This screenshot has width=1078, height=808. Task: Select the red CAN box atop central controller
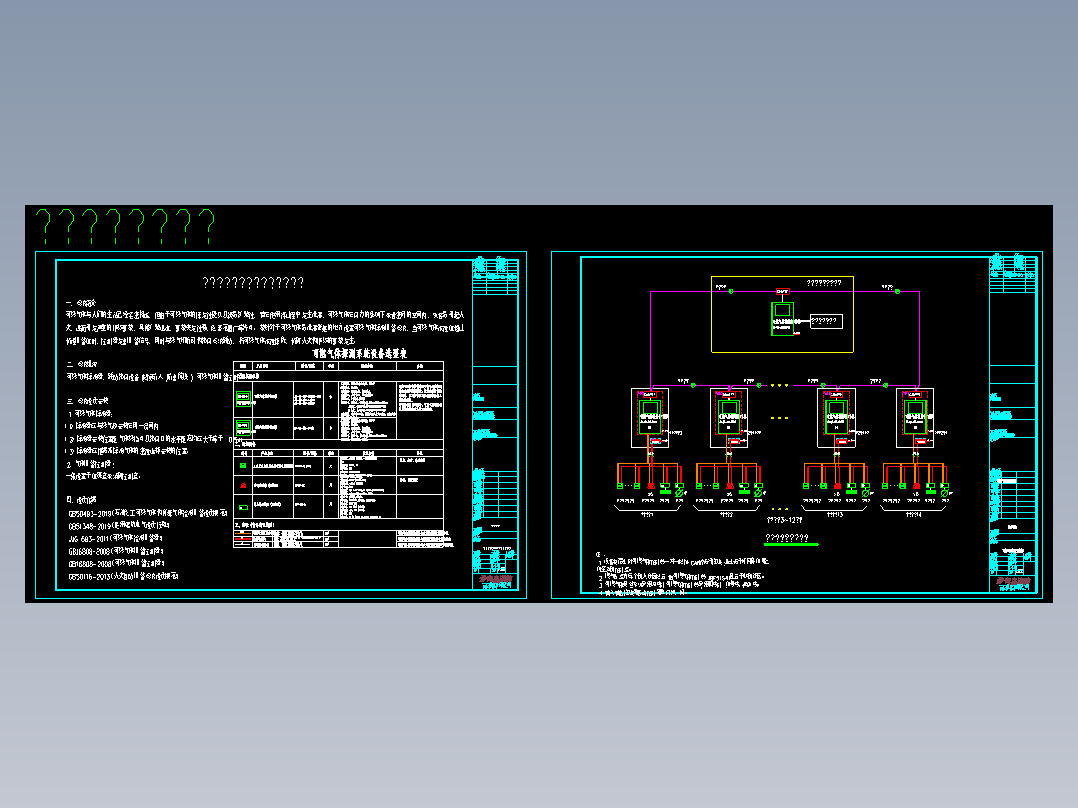(x=782, y=292)
